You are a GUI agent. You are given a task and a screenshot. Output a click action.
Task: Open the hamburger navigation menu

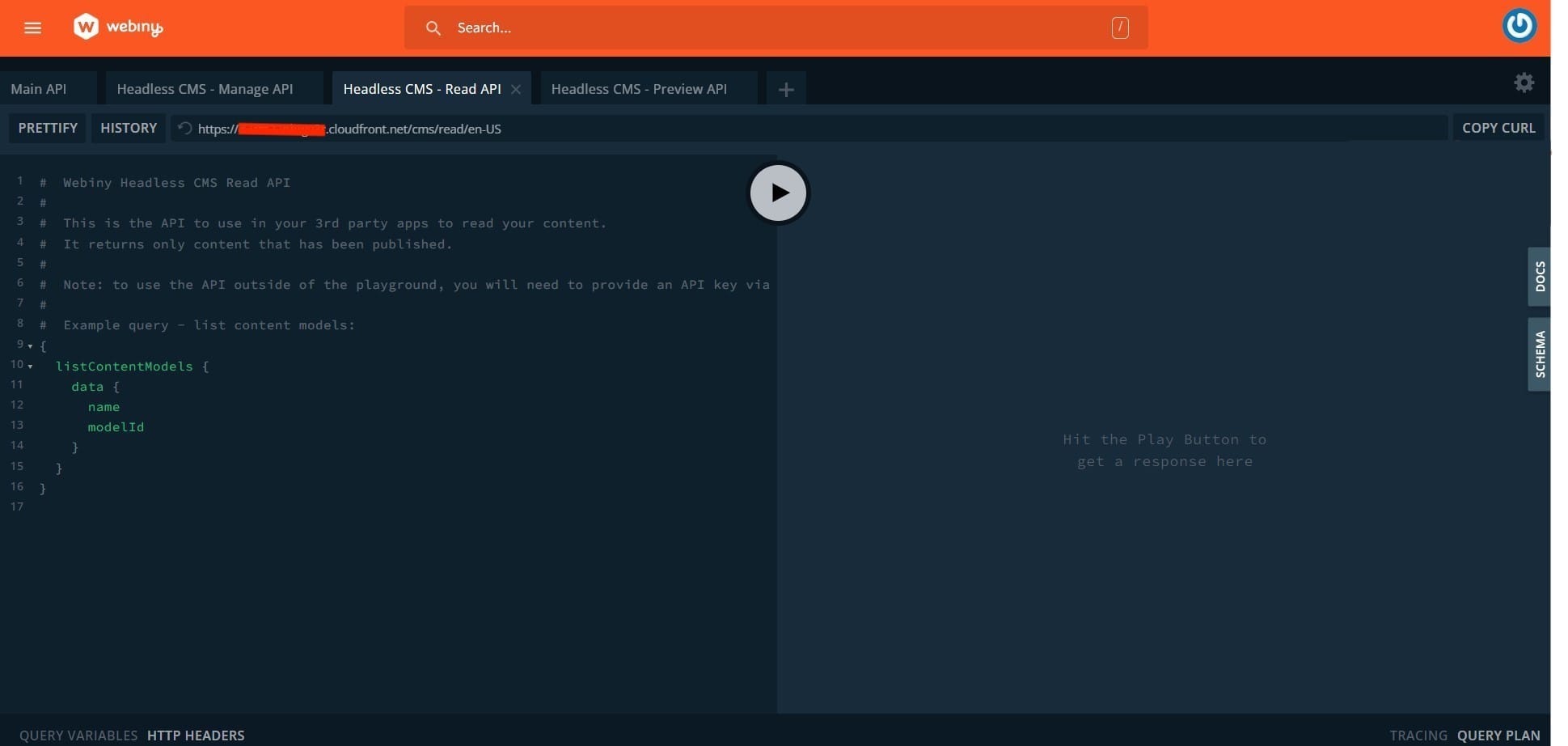pos(32,28)
